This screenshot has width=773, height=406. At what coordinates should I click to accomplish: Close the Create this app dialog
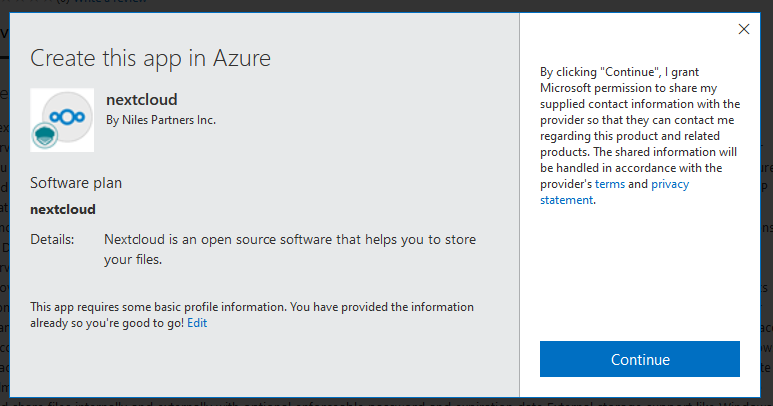pos(744,29)
